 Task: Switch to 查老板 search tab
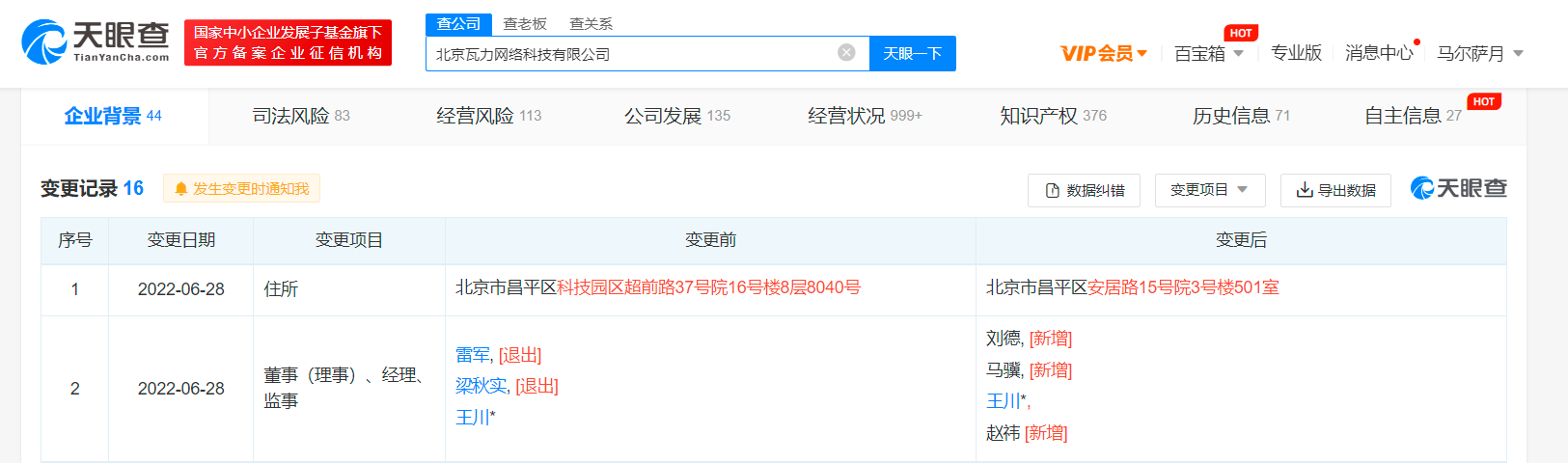(x=525, y=24)
